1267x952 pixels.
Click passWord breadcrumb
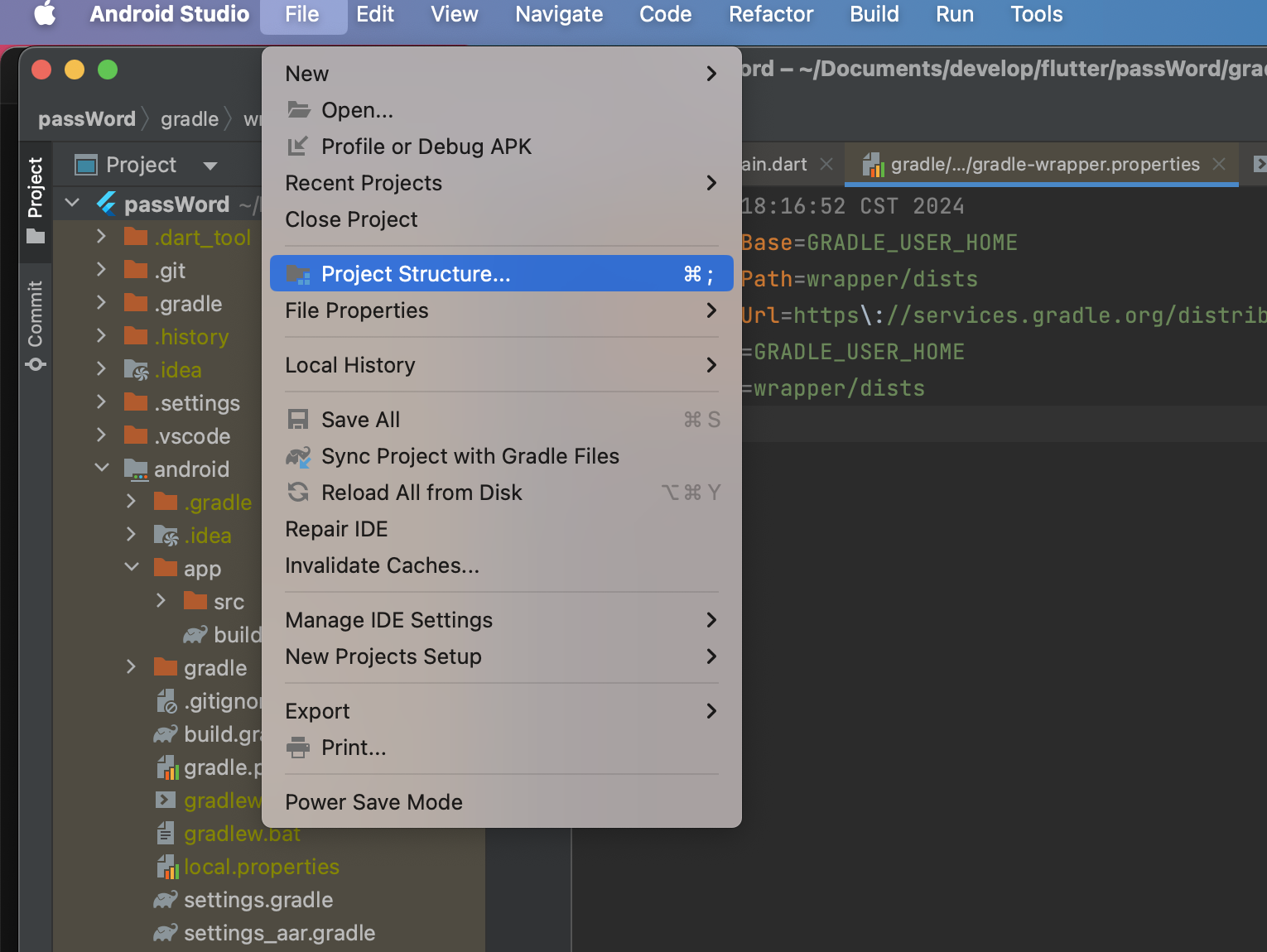coord(87,119)
